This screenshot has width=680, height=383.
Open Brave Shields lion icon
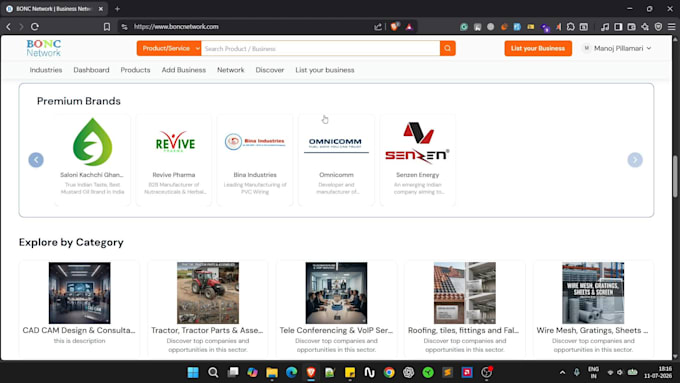click(395, 26)
